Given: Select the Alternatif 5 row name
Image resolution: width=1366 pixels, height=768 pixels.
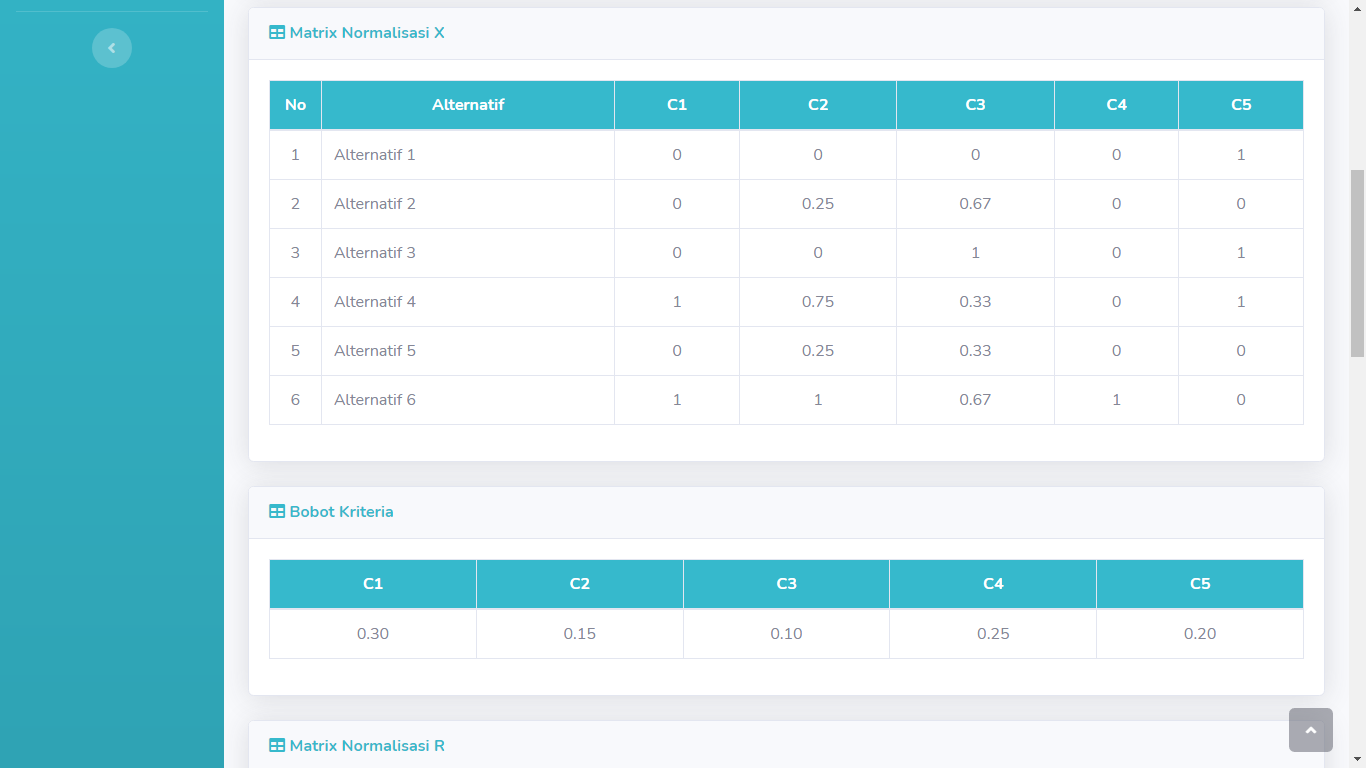Looking at the screenshot, I should pyautogui.click(x=375, y=351).
